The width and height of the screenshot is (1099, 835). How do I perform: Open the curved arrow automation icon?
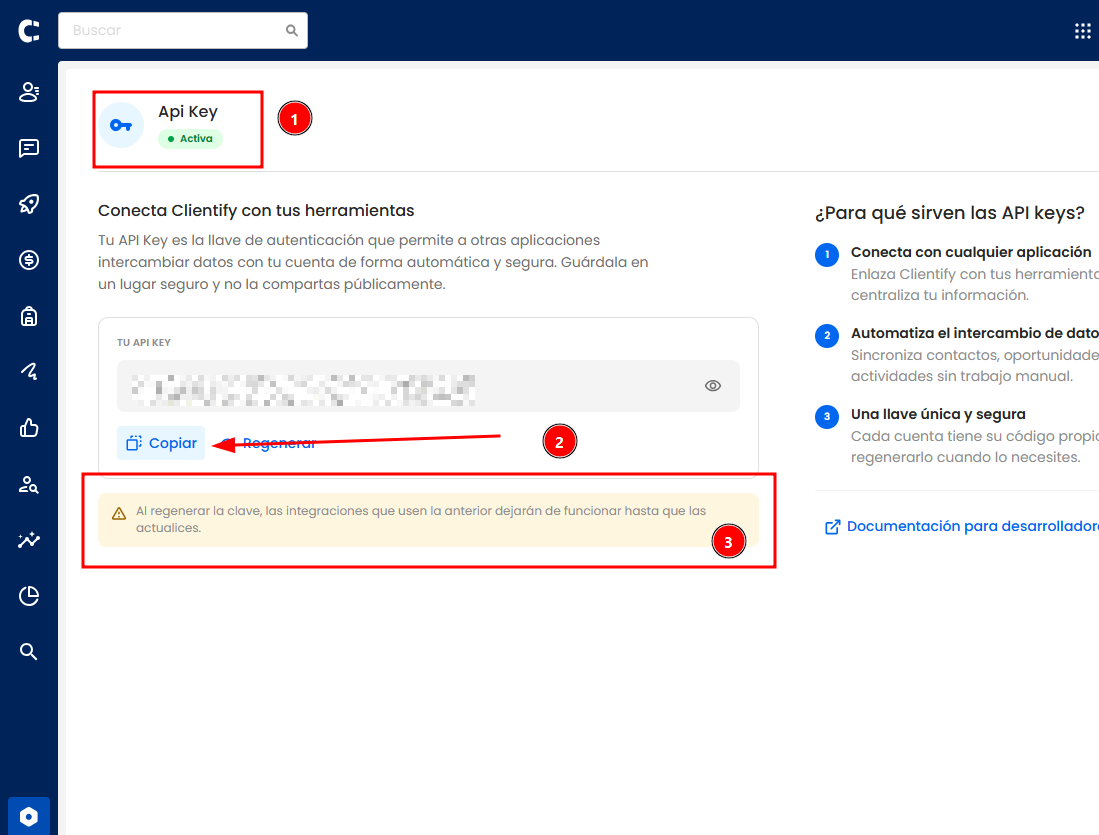click(29, 372)
